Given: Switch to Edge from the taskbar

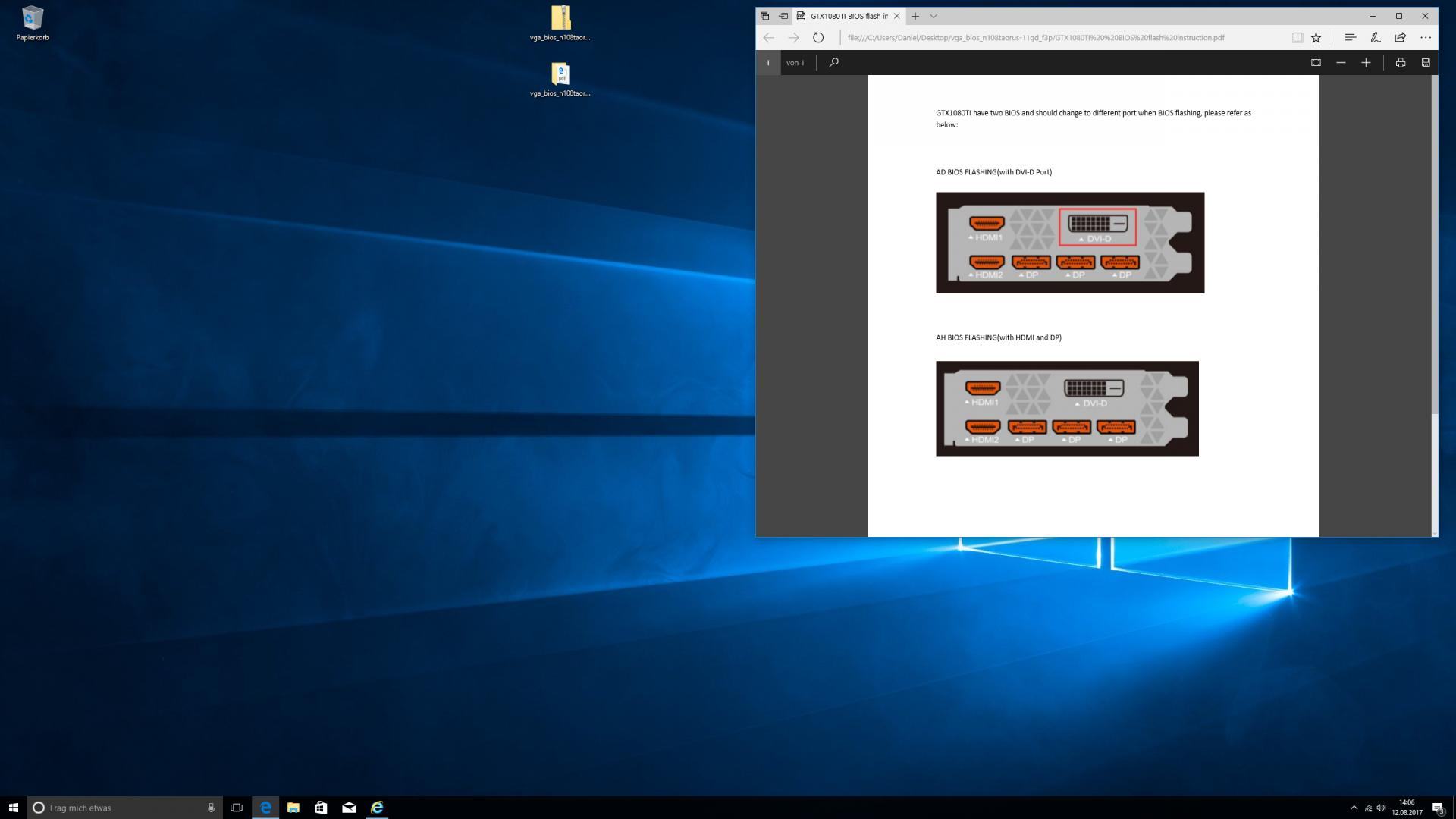Looking at the screenshot, I should point(265,808).
